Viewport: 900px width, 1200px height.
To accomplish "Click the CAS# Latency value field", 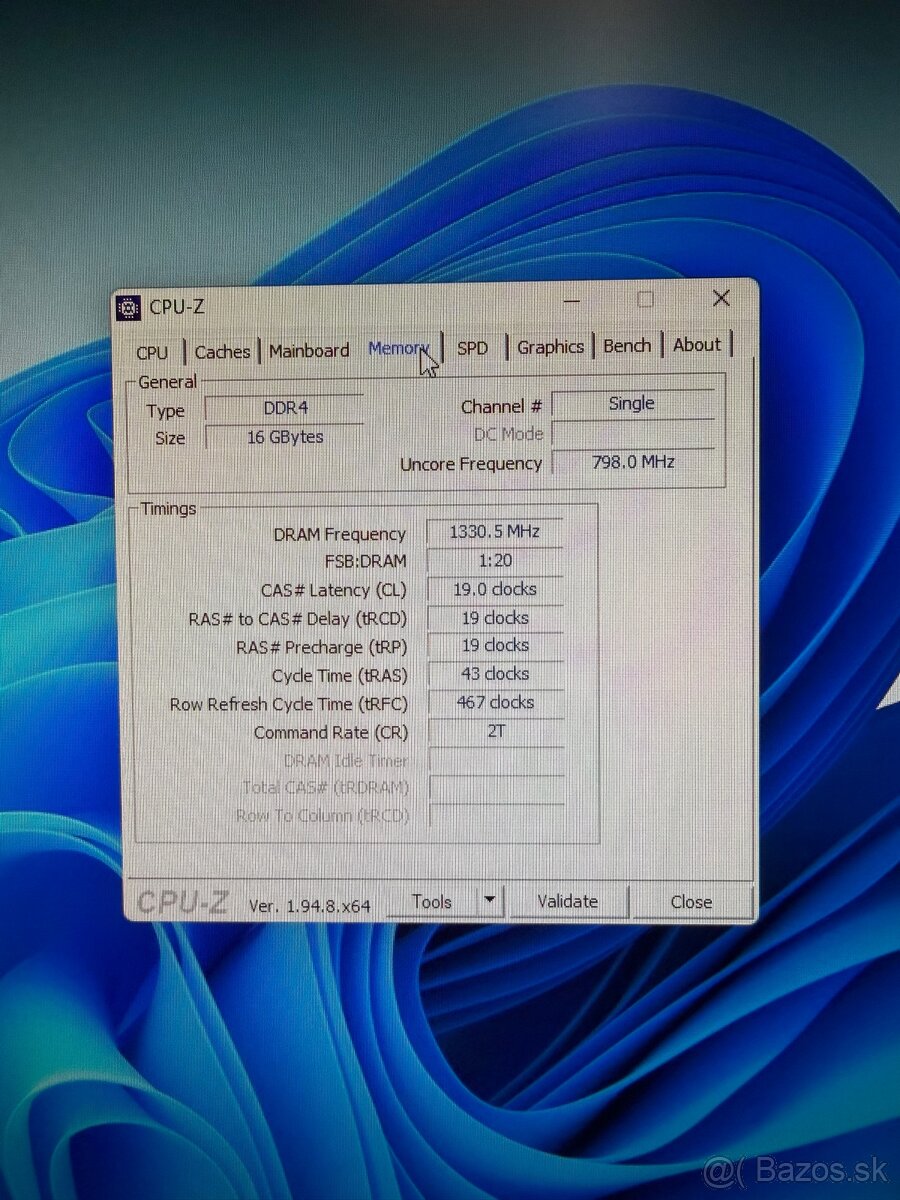I will [x=494, y=589].
